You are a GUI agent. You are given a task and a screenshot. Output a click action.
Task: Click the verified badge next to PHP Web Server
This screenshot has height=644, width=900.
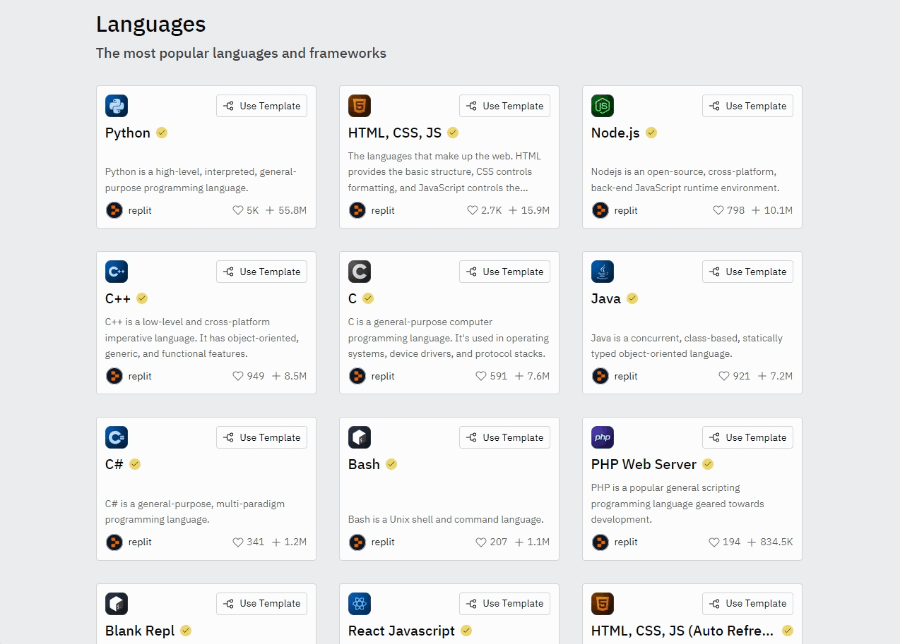[x=708, y=464]
